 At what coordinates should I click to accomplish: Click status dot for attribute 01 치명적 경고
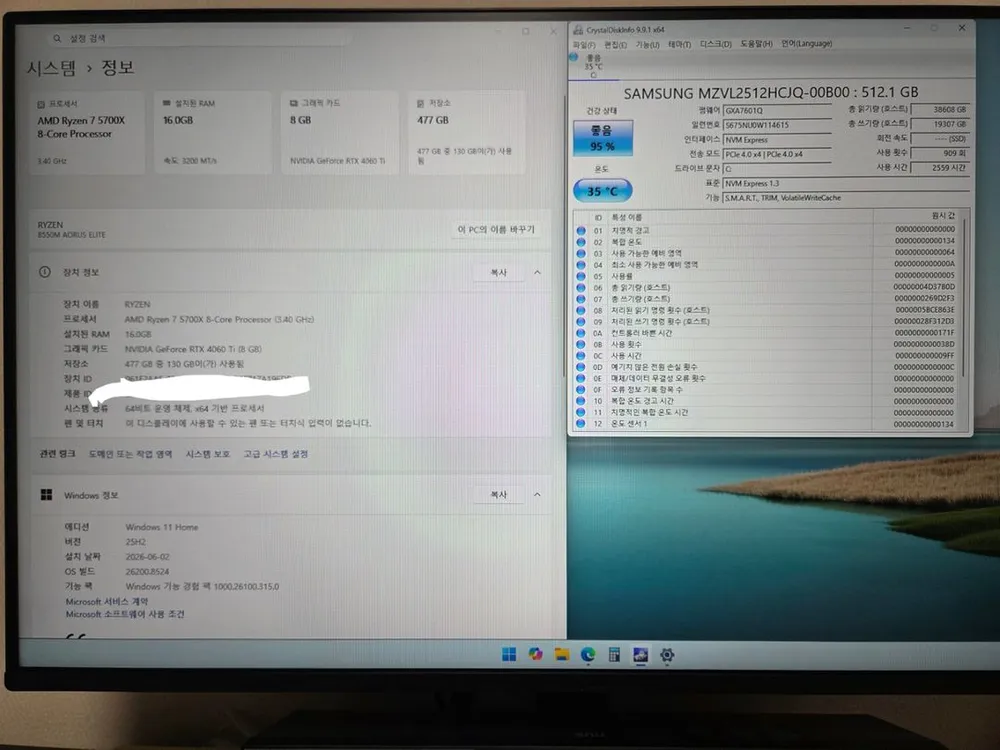pyautogui.click(x=581, y=230)
